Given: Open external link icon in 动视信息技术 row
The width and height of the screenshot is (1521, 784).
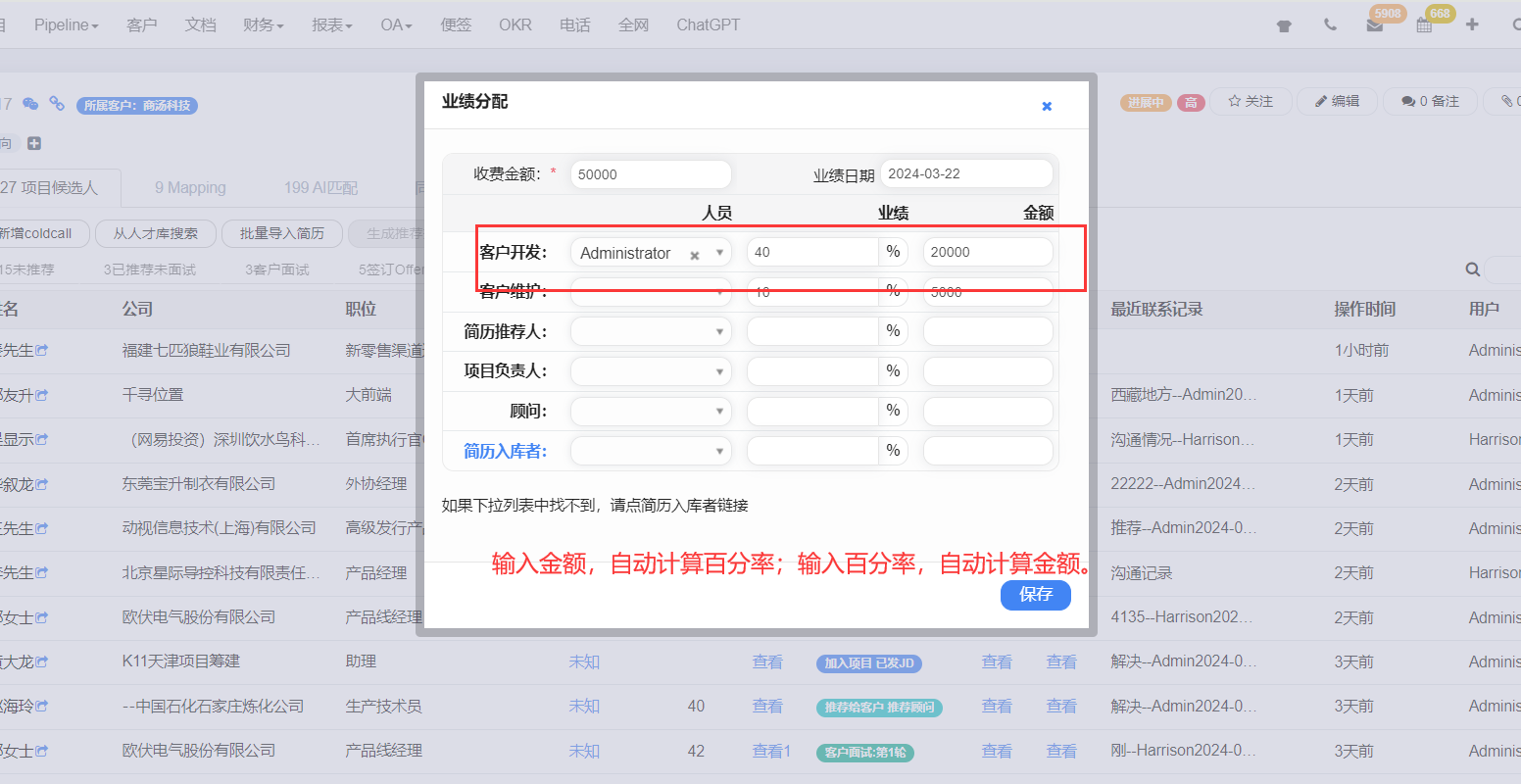Looking at the screenshot, I should point(42,528).
